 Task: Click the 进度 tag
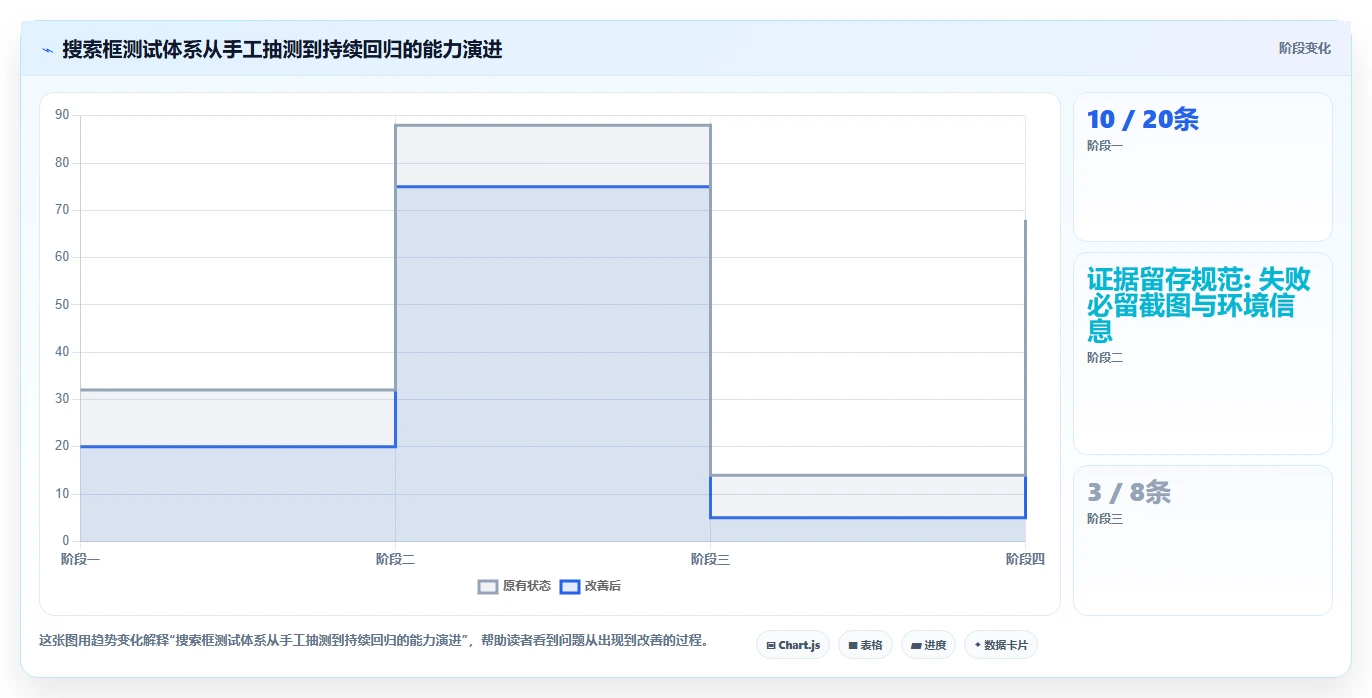coord(928,645)
